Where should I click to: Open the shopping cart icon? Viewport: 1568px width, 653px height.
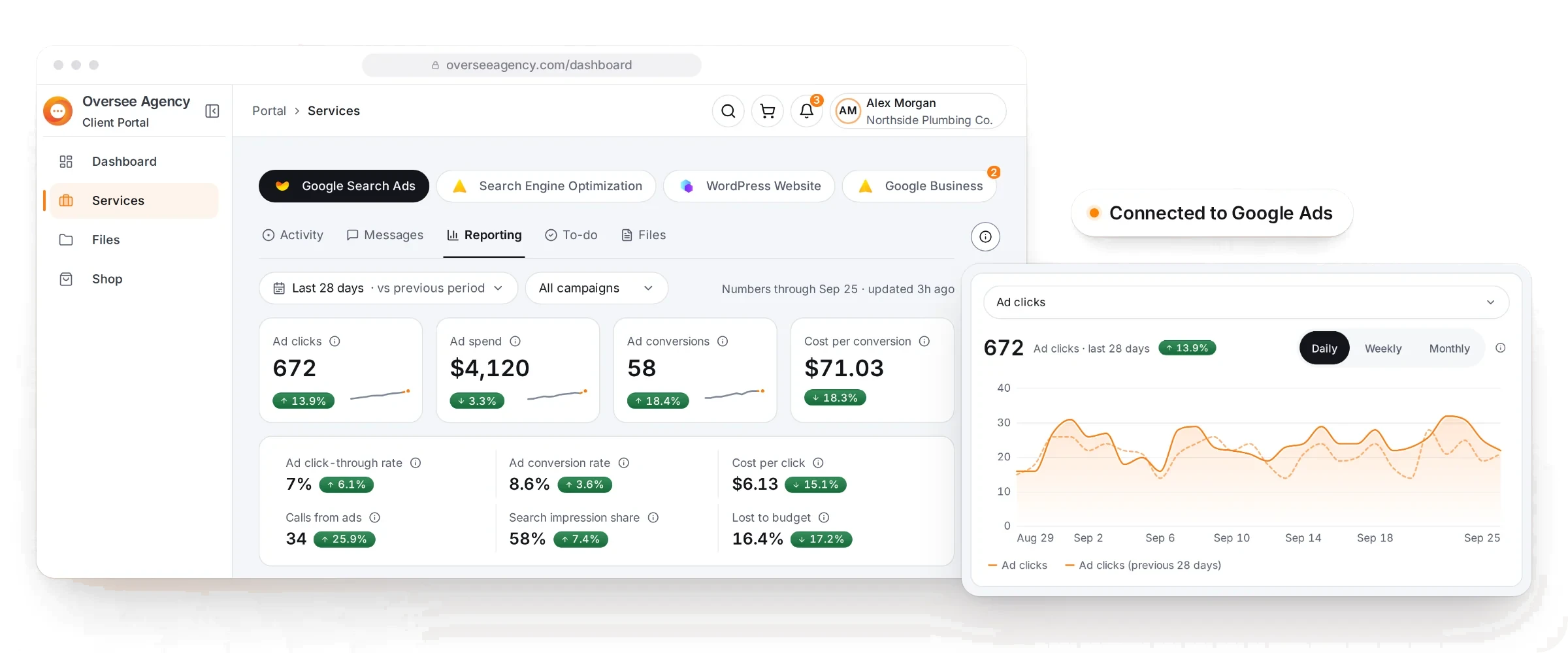(x=768, y=111)
